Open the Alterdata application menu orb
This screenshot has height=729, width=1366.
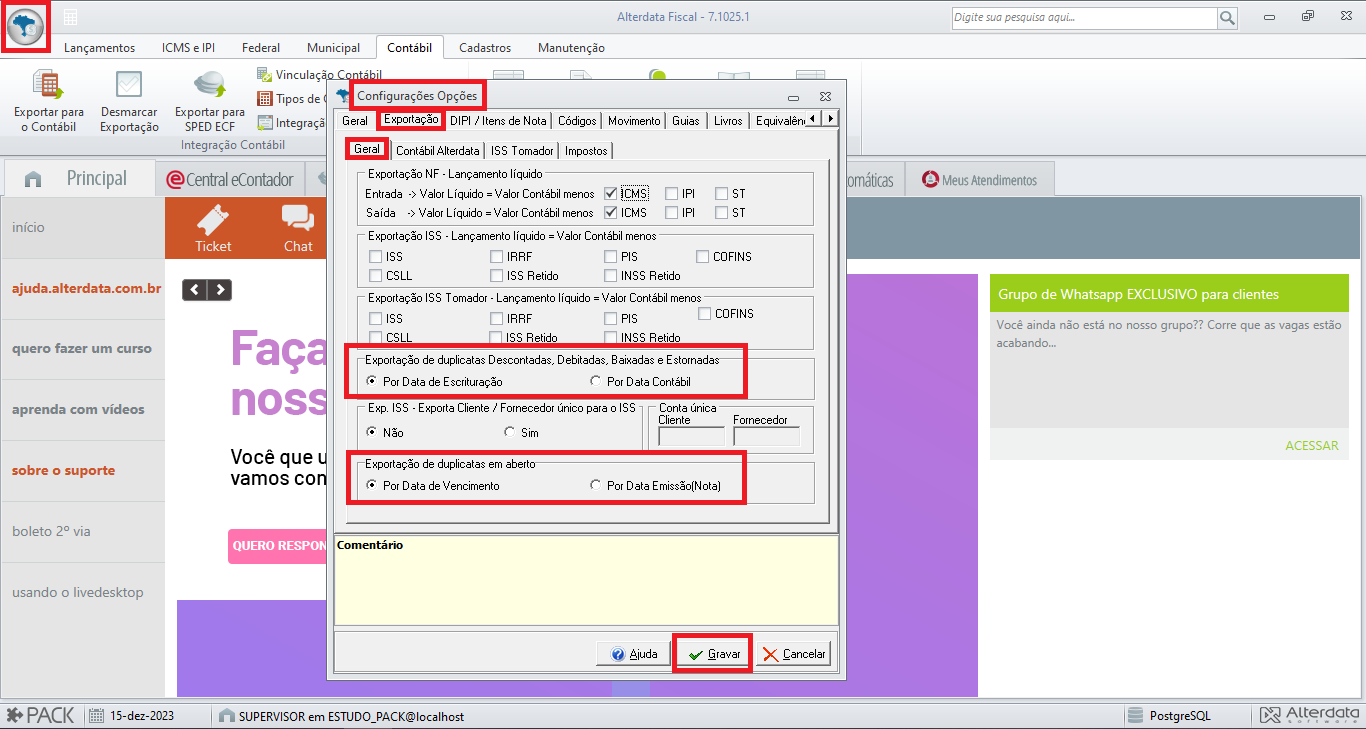coord(26,27)
